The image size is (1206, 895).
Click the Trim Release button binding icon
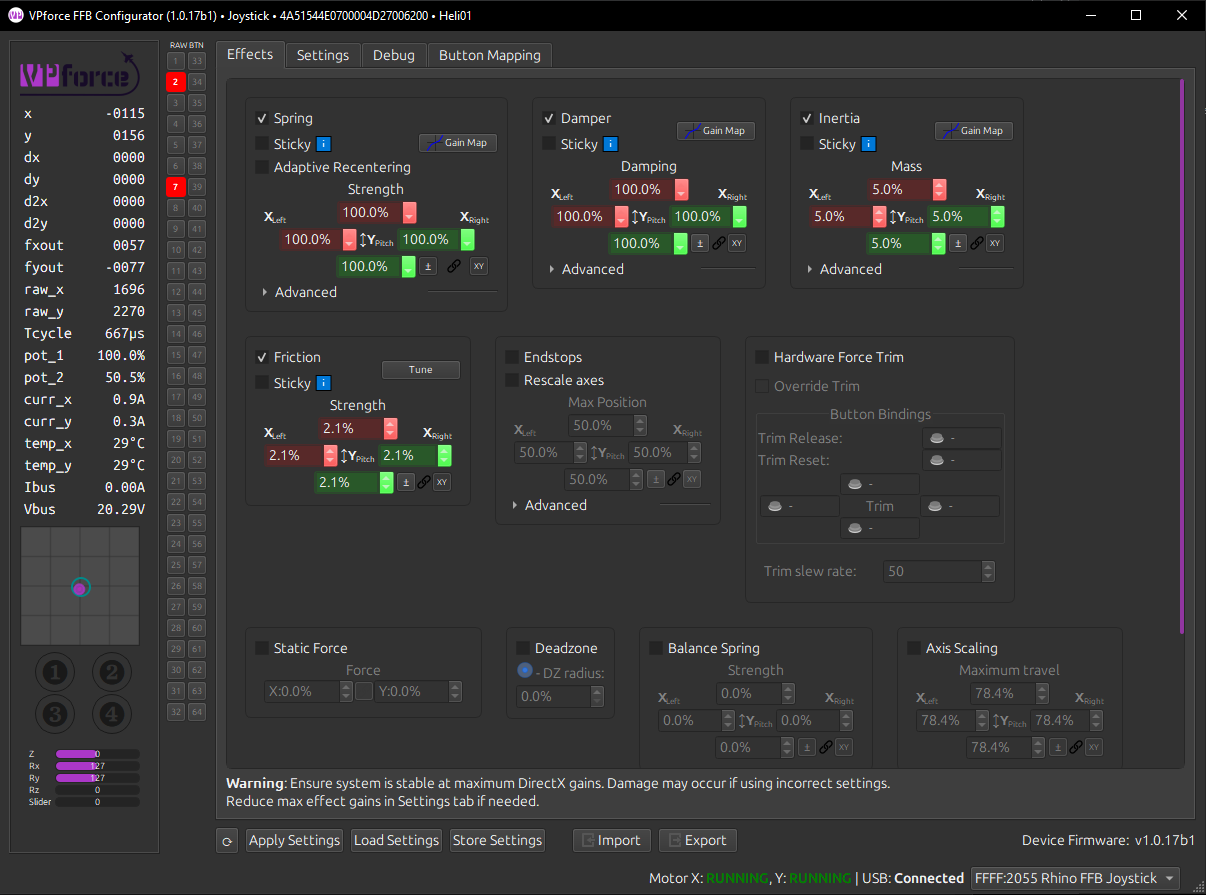[937, 438]
